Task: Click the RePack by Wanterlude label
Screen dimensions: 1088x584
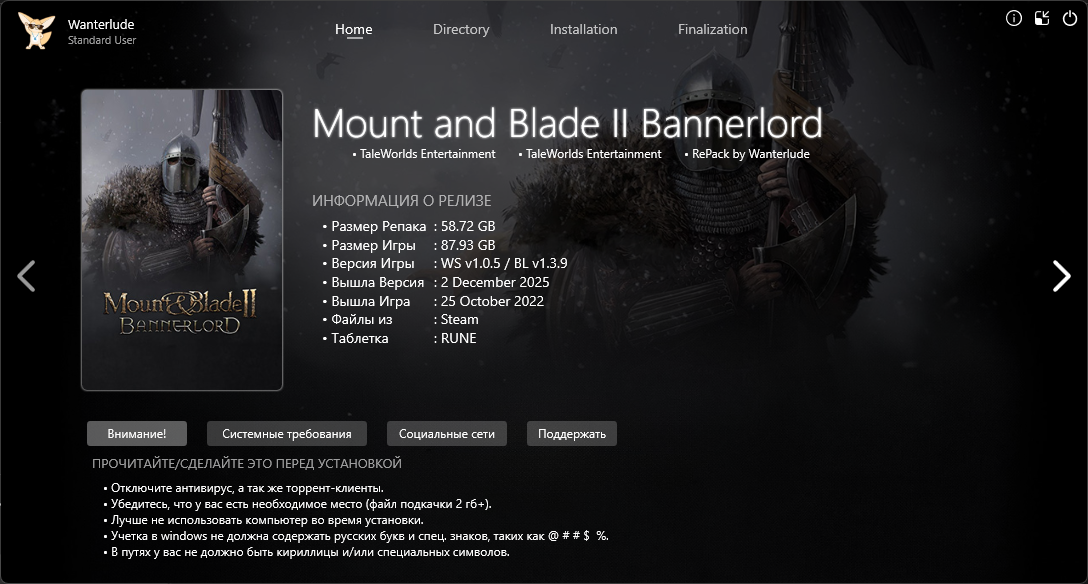Action: click(751, 154)
